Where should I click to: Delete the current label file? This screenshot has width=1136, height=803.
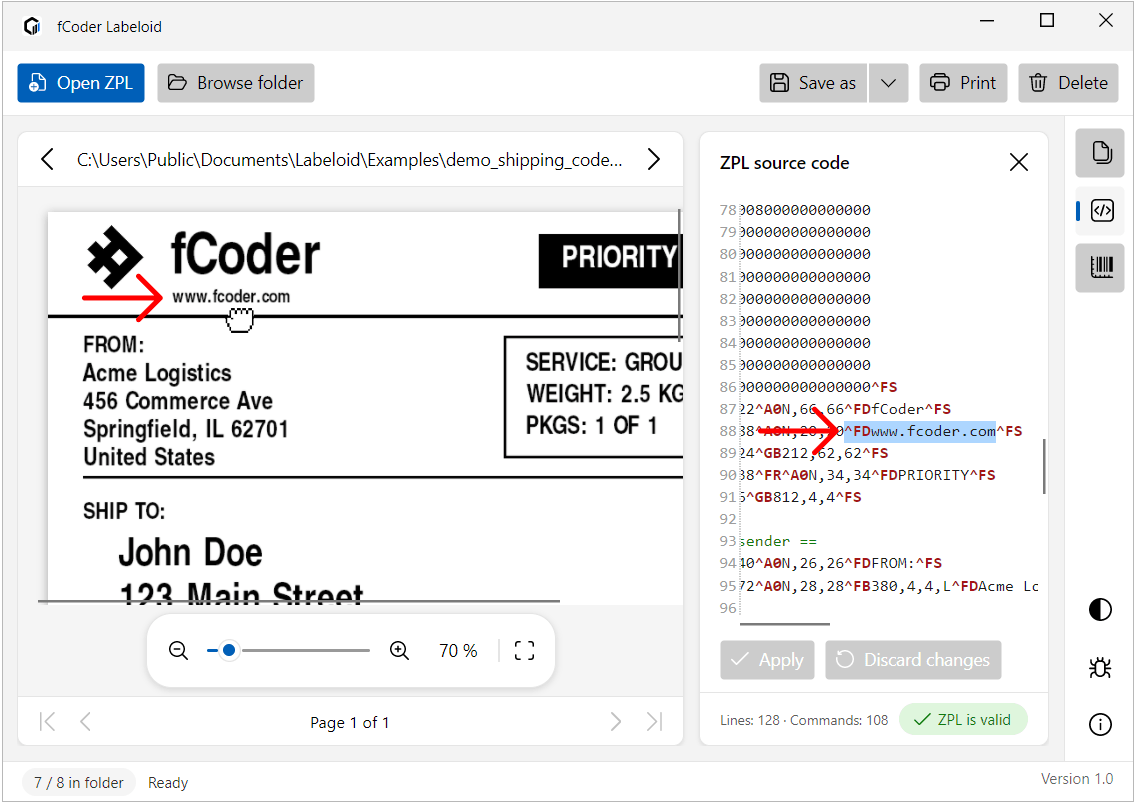pyautogui.click(x=1068, y=83)
